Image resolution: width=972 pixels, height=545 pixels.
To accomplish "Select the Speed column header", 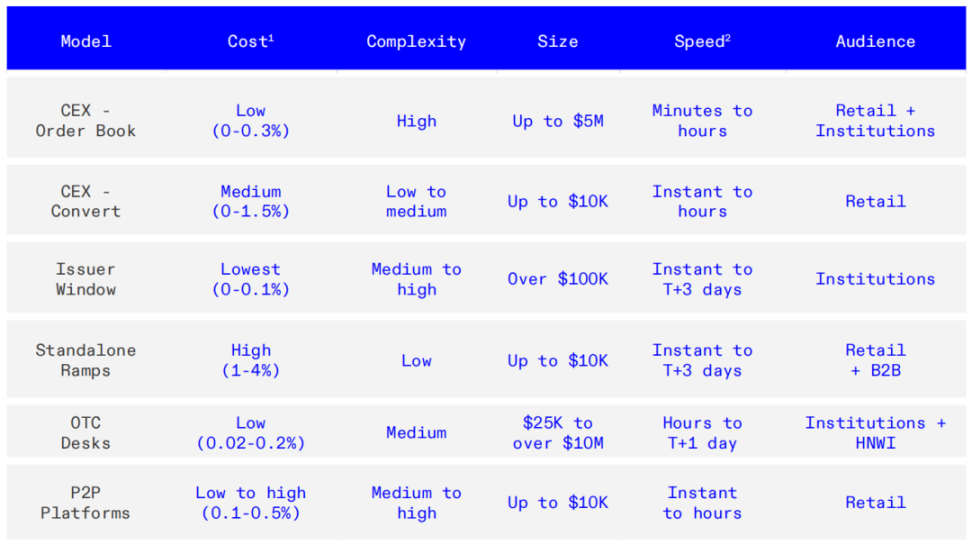I will point(701,42).
